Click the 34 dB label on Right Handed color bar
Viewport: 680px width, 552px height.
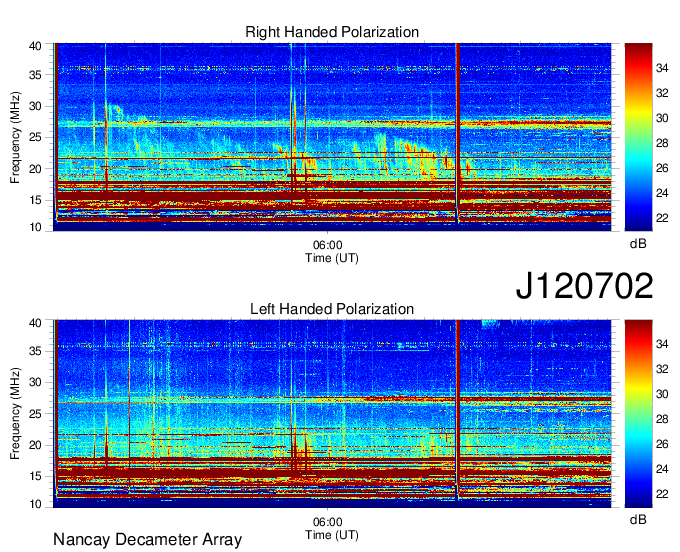[x=662, y=68]
